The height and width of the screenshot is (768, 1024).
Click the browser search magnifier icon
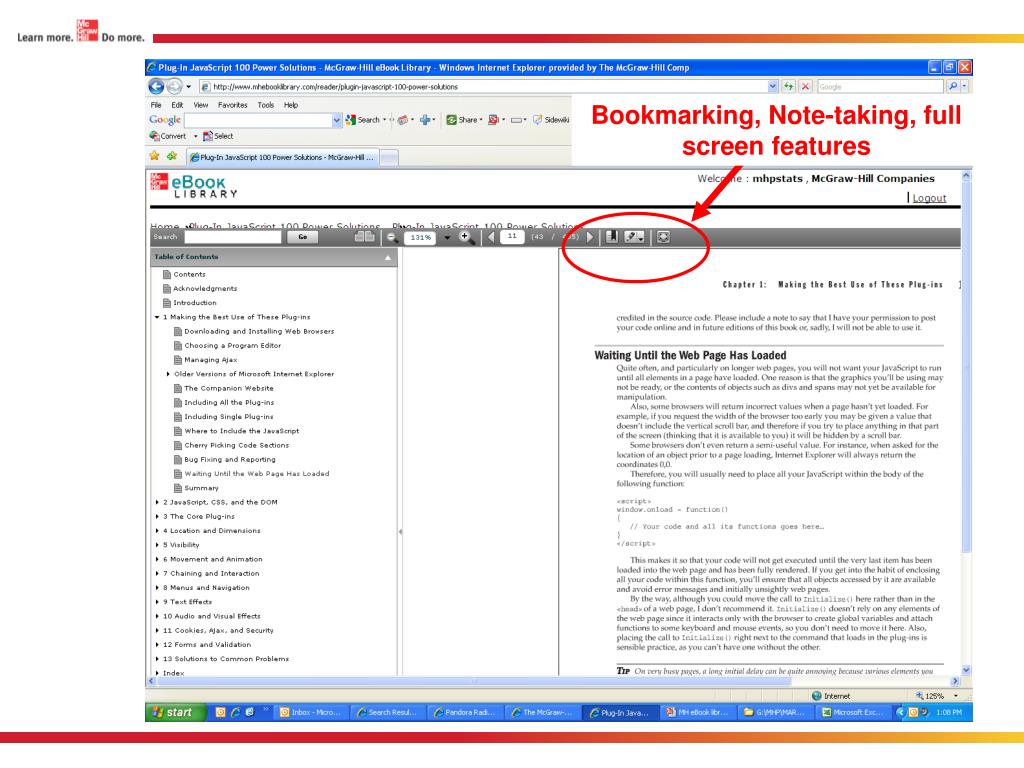[953, 86]
